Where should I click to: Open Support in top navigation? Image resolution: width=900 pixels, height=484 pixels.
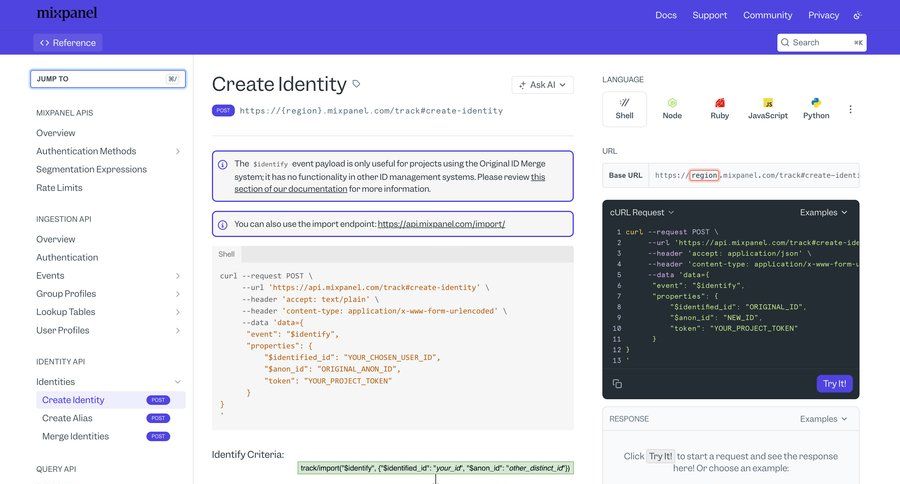[x=709, y=16]
